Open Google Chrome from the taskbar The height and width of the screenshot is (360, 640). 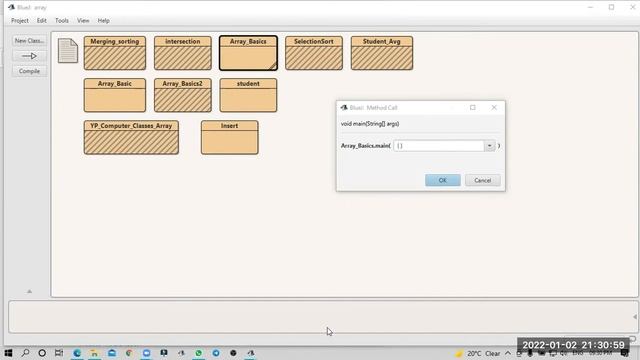pyautogui.click(x=129, y=353)
